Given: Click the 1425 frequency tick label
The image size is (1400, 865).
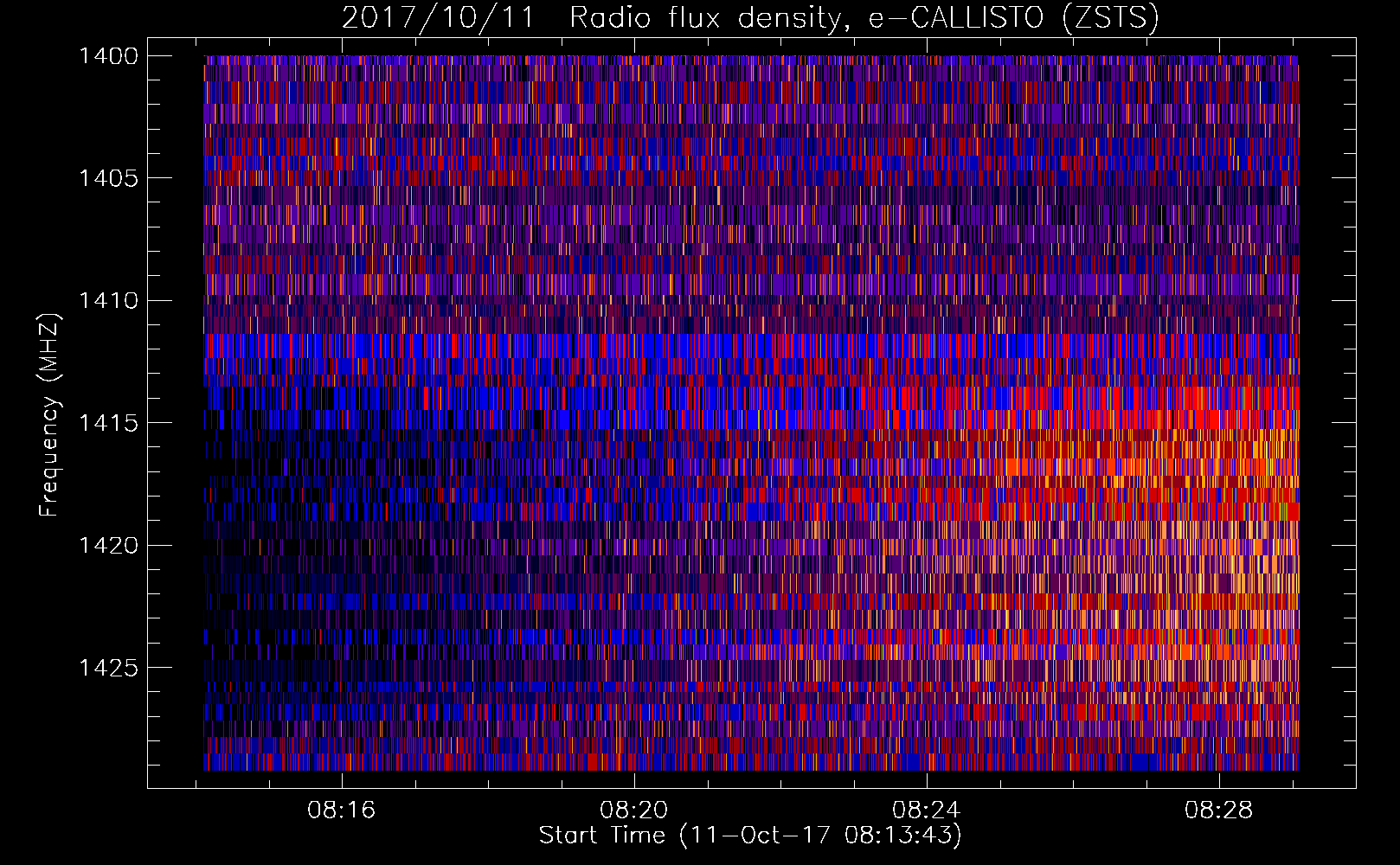Looking at the screenshot, I should 108,668.
